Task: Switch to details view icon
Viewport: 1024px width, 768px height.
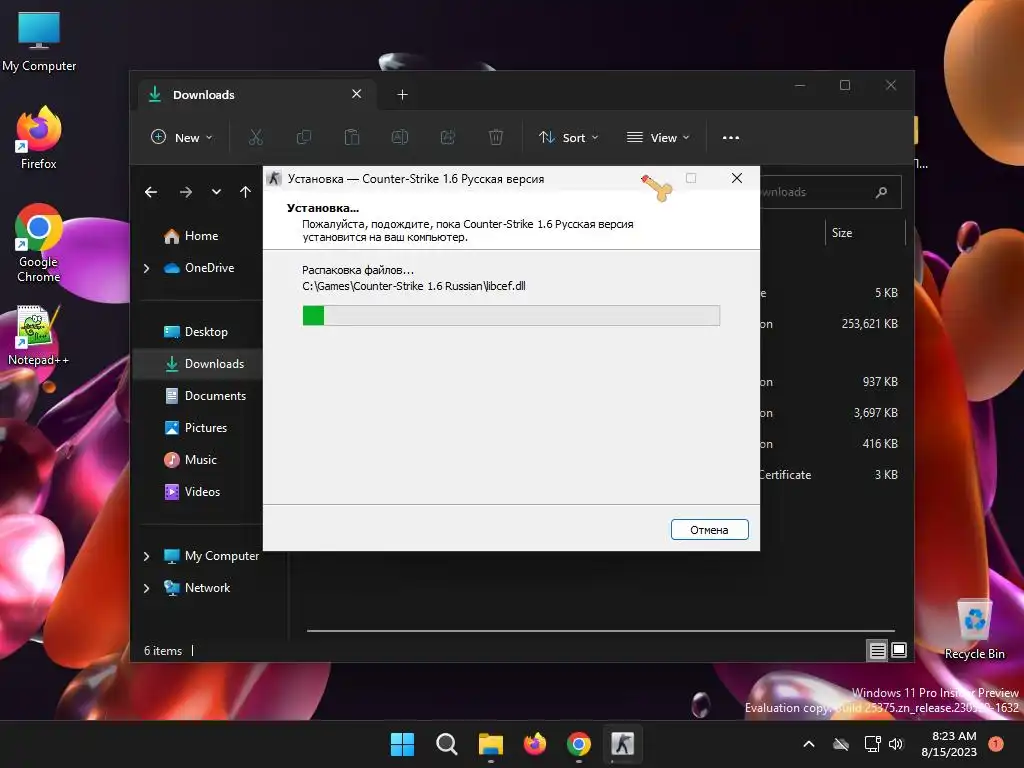Action: [878, 650]
